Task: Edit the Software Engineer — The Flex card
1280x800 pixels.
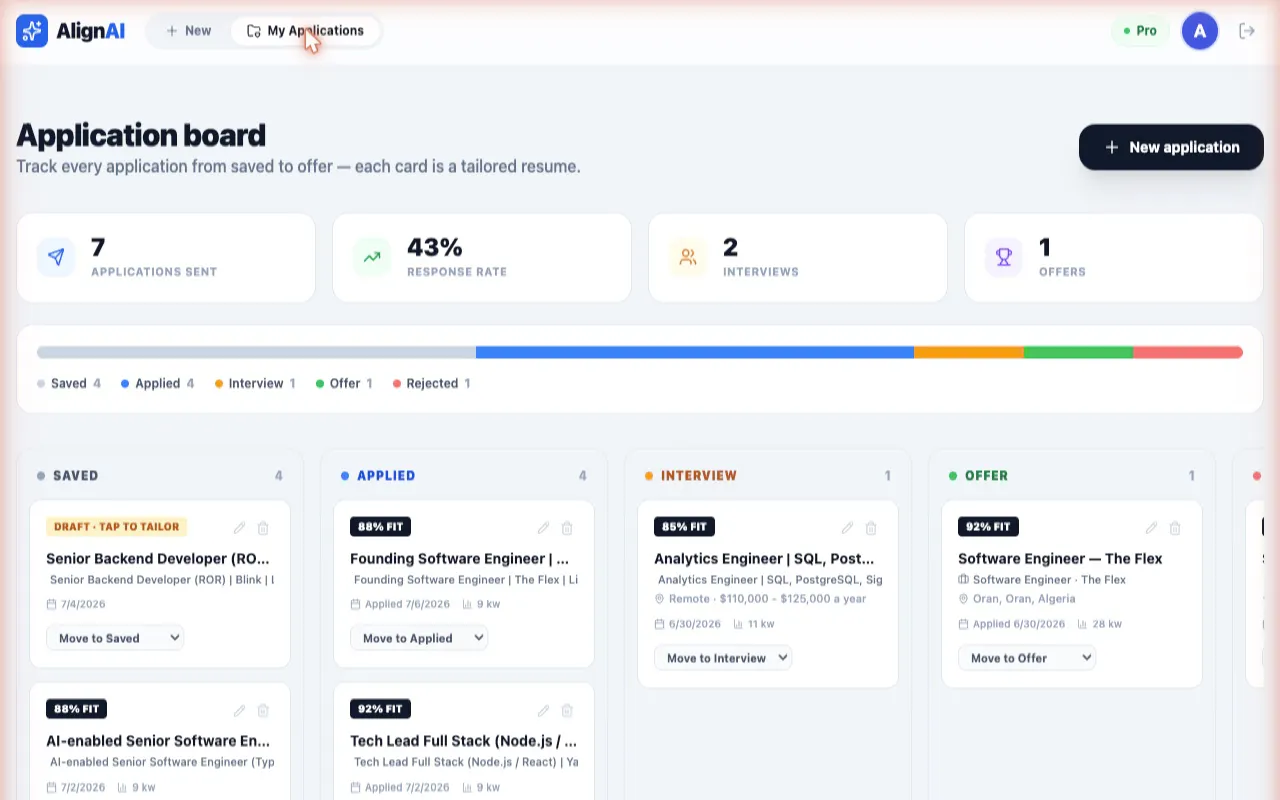Action: click(x=1151, y=528)
